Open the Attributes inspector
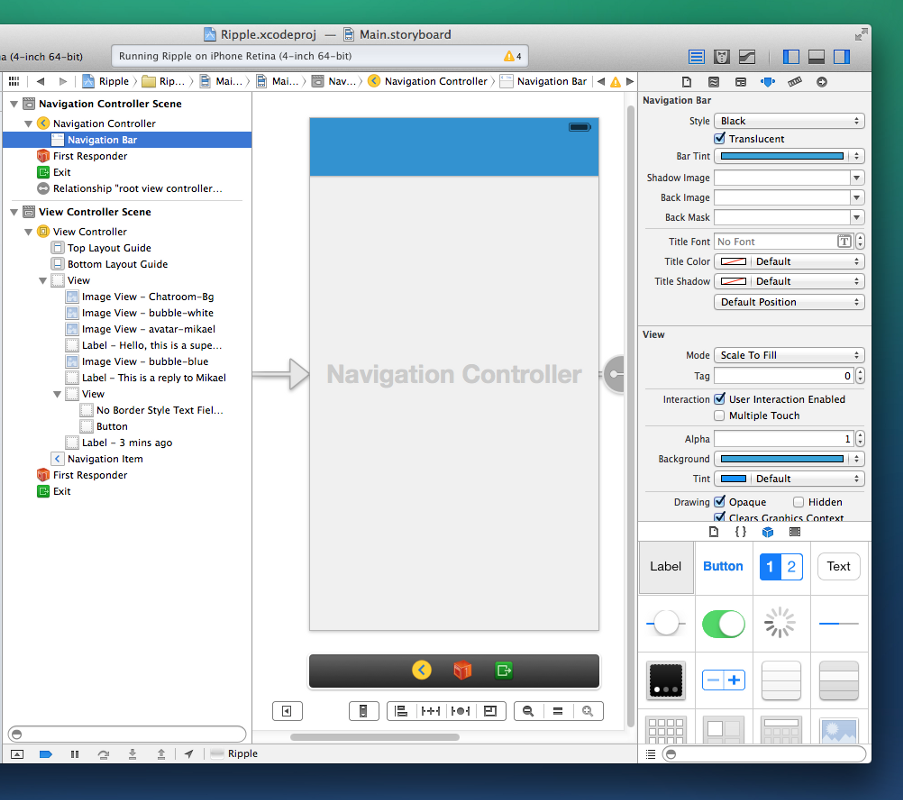Screen dimensions: 903x800 point(767,82)
